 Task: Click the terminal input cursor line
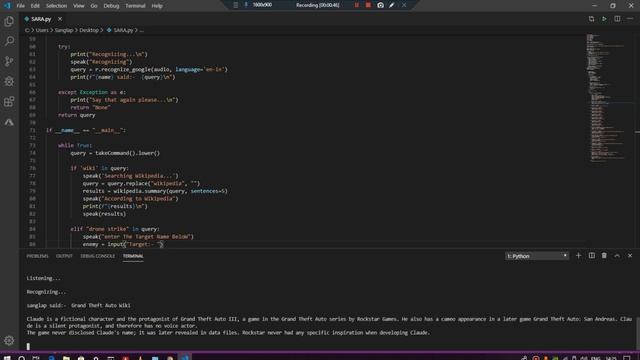click(x=28, y=346)
